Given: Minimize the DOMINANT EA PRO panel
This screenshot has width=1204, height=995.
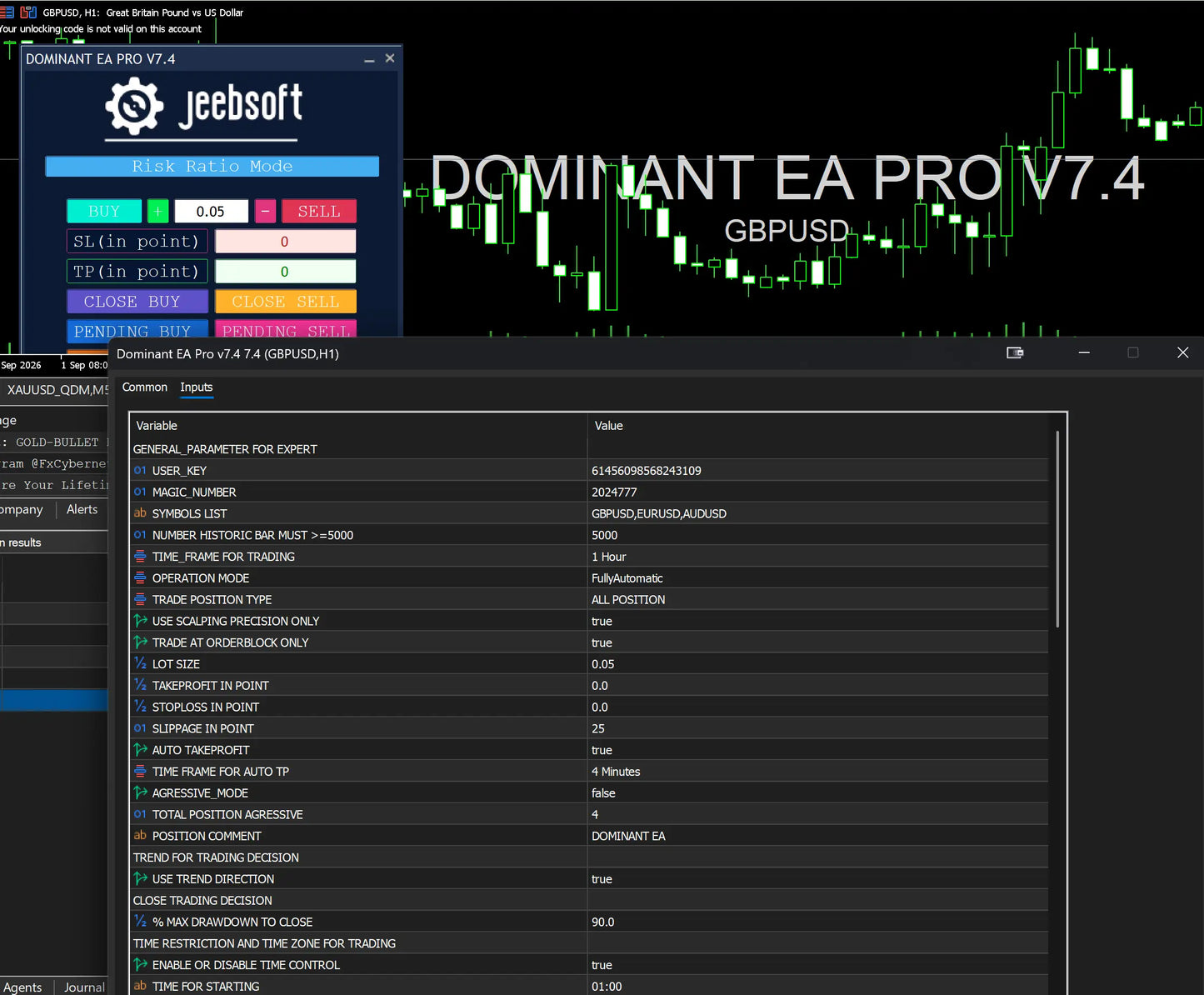Looking at the screenshot, I should click(369, 59).
